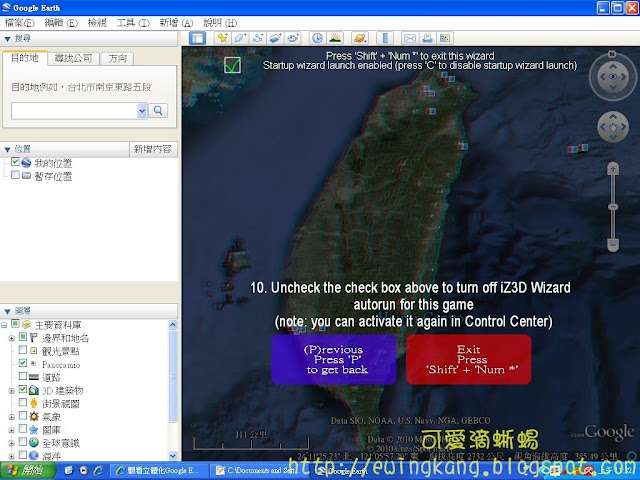Click the print icon
640x480 pixels.
tap(427, 38)
